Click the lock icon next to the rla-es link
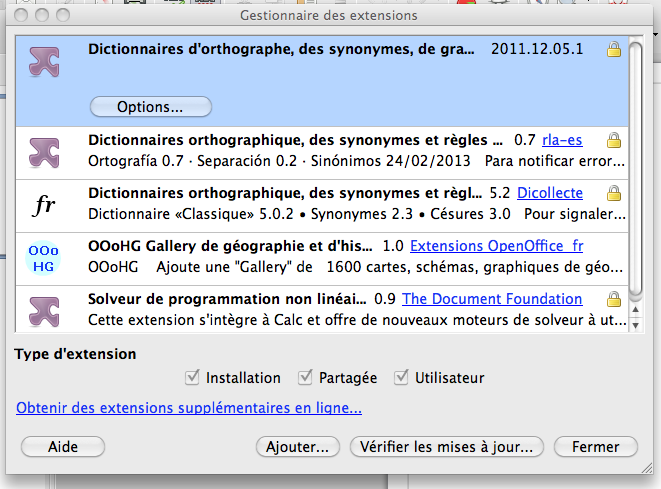Viewport: 661px width, 489px height. [614, 140]
